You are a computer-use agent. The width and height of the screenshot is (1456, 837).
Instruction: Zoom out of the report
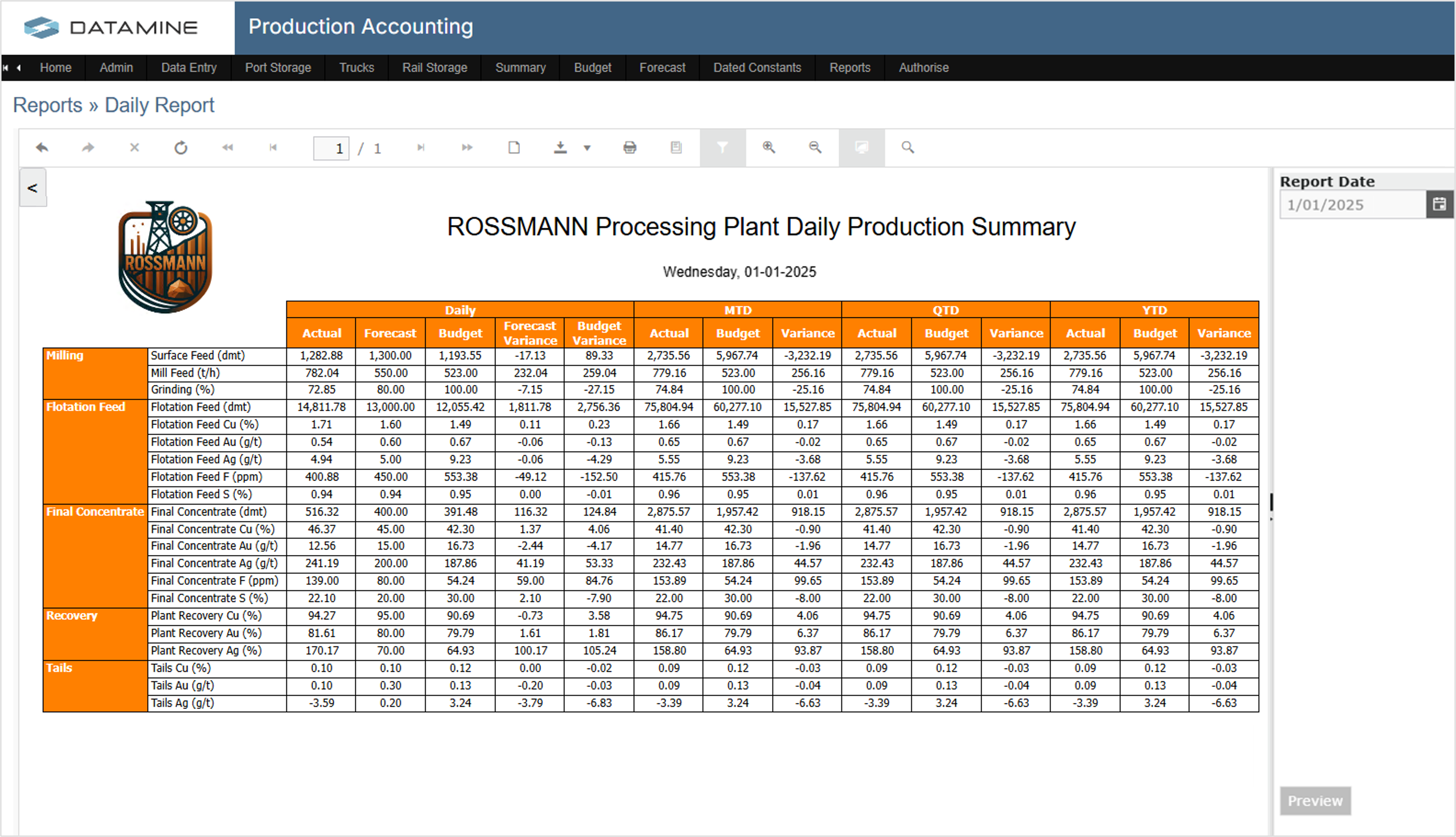[815, 148]
